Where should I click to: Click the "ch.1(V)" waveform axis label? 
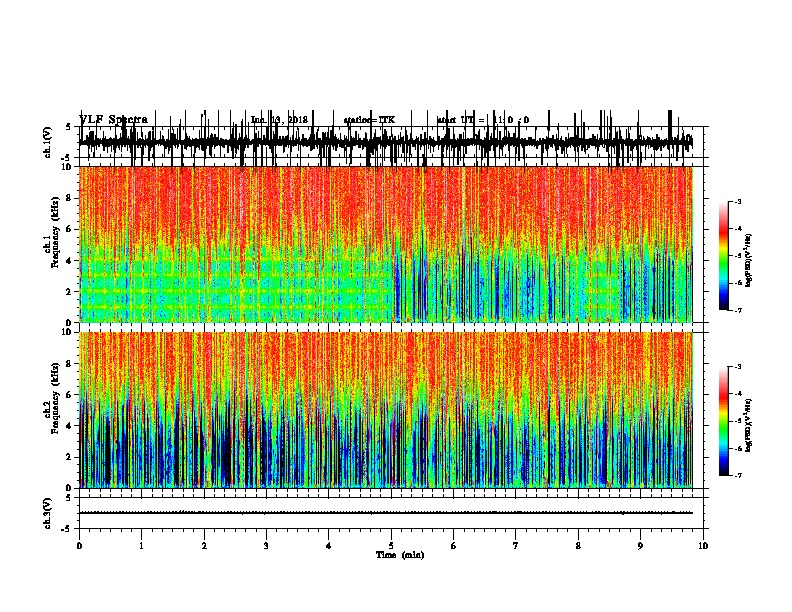(47, 142)
